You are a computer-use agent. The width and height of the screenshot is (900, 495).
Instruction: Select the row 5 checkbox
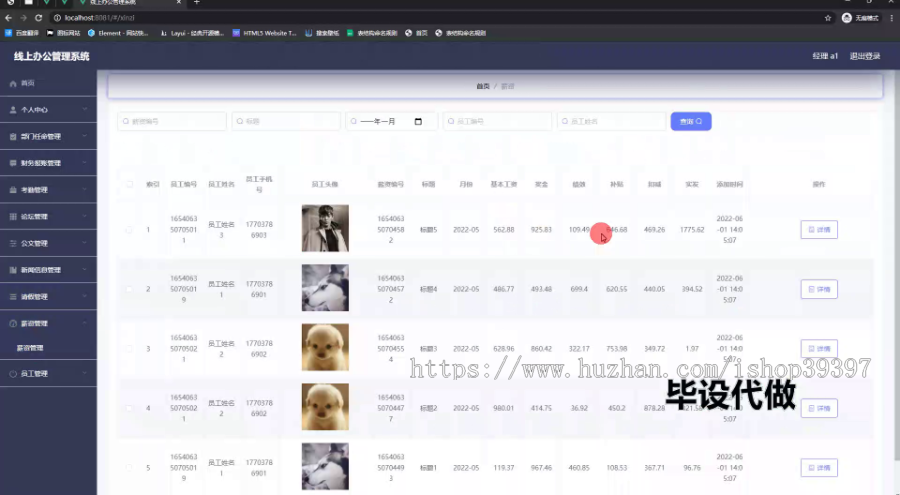tap(129, 467)
